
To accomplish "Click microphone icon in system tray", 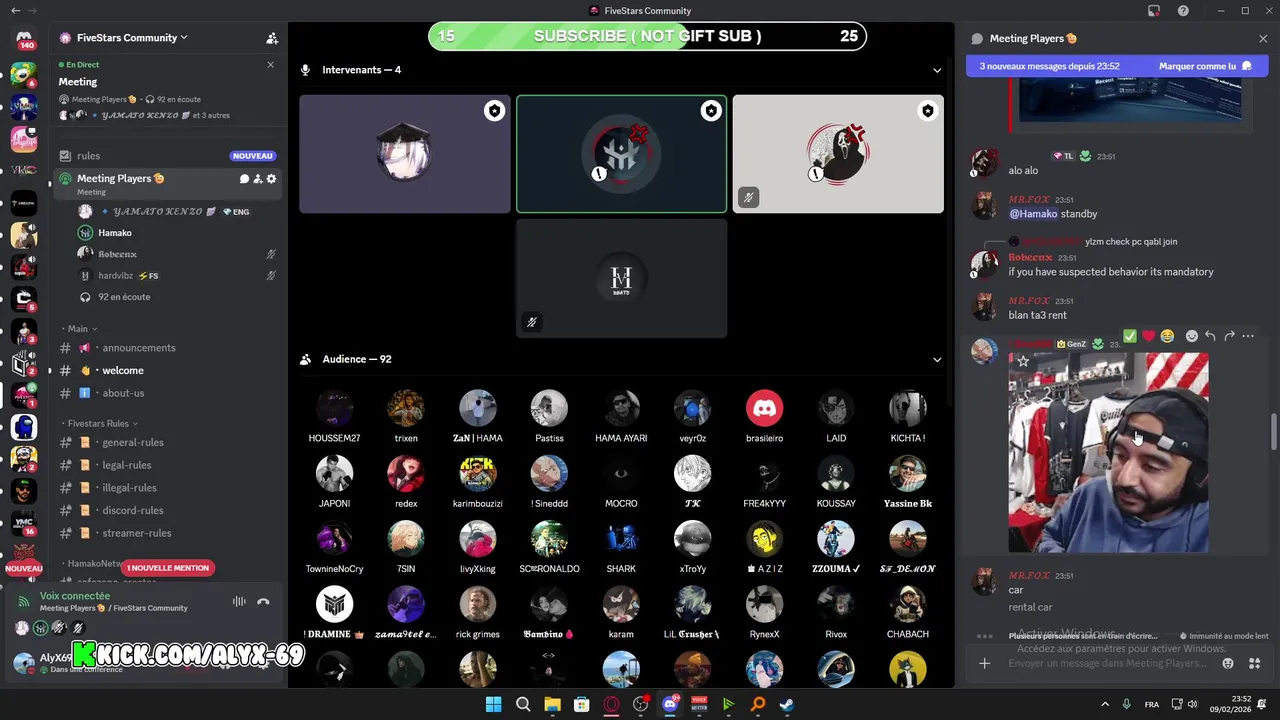I will (1127, 704).
